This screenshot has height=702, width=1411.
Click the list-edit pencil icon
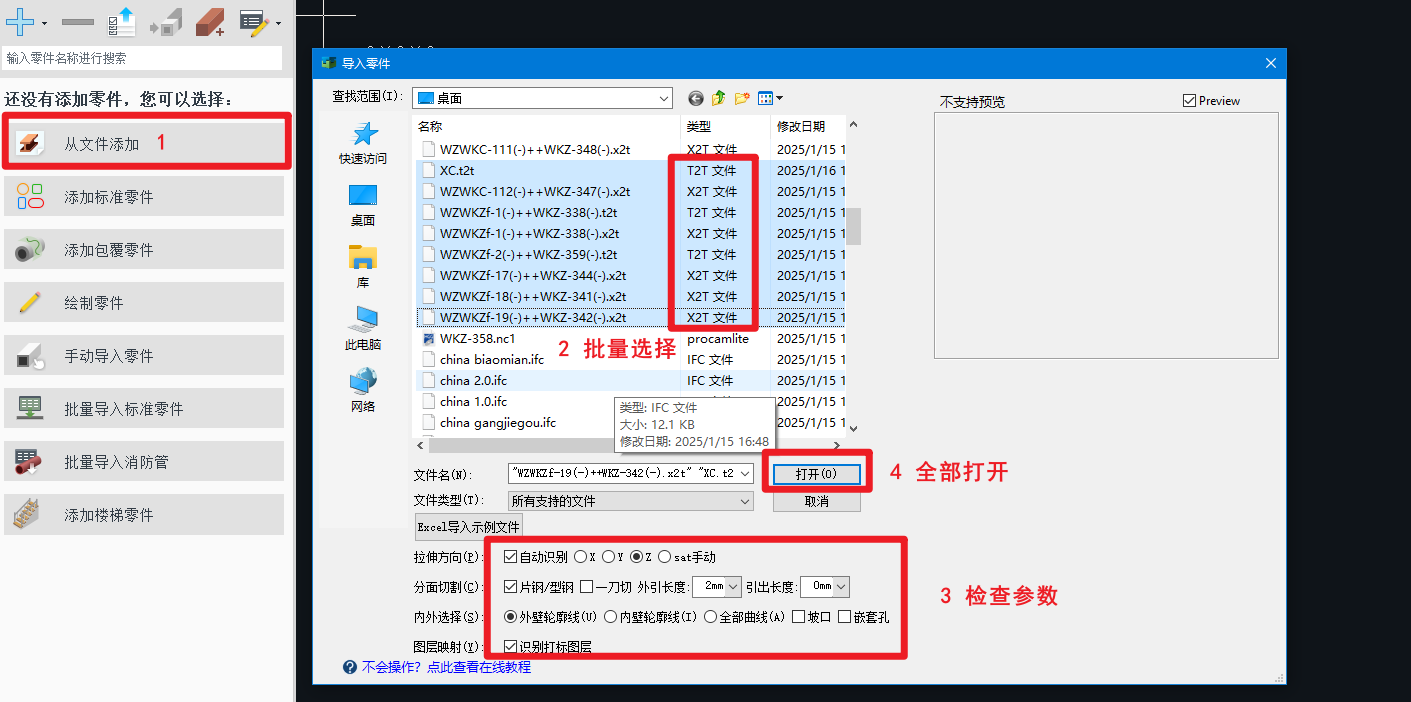[255, 21]
